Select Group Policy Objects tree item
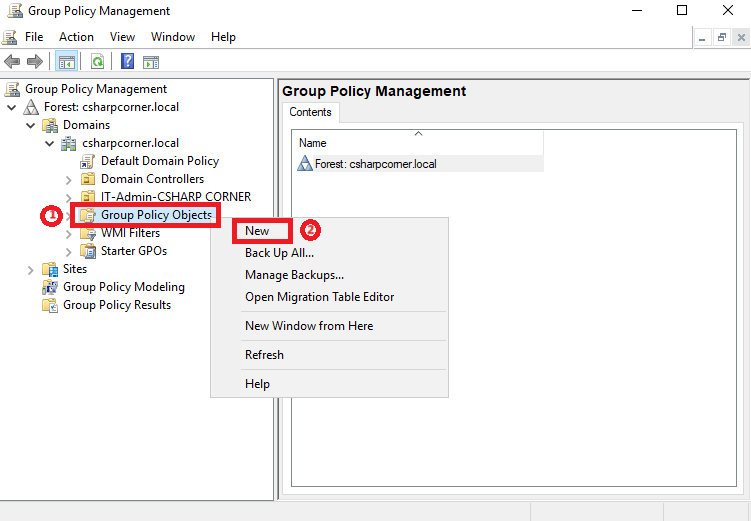Viewport: 751px width, 521px height. click(x=156, y=215)
